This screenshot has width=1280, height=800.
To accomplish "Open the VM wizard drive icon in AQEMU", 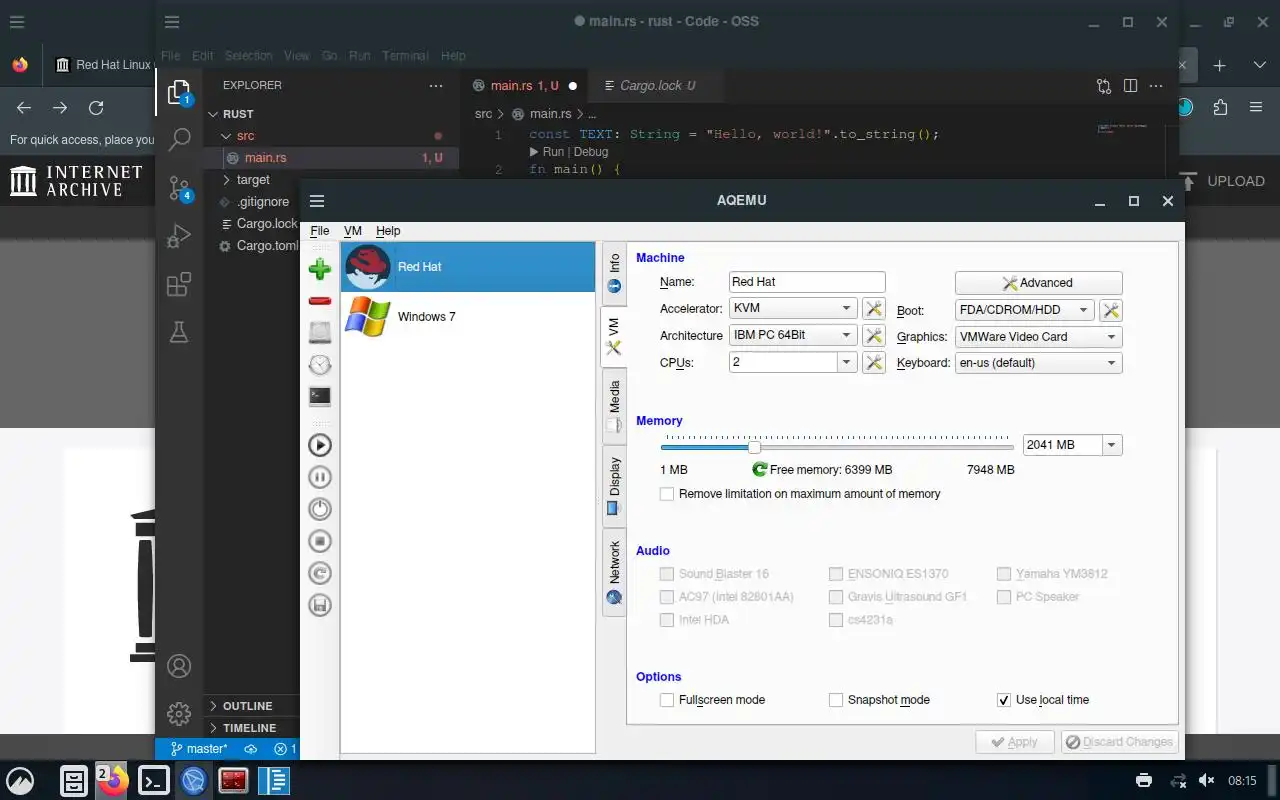I will coord(320,332).
